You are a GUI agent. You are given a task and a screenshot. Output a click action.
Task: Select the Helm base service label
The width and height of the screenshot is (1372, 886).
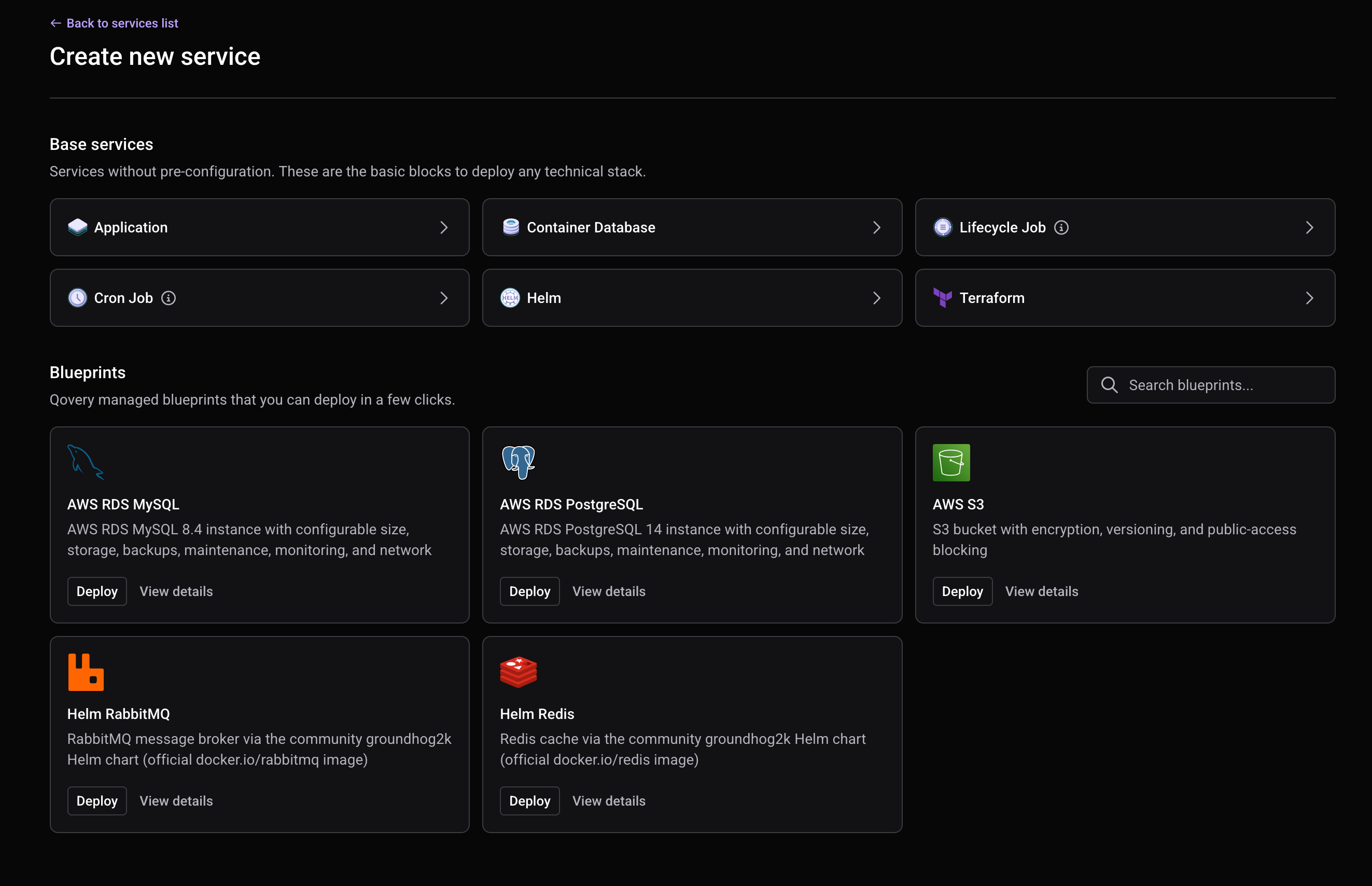[x=544, y=298]
